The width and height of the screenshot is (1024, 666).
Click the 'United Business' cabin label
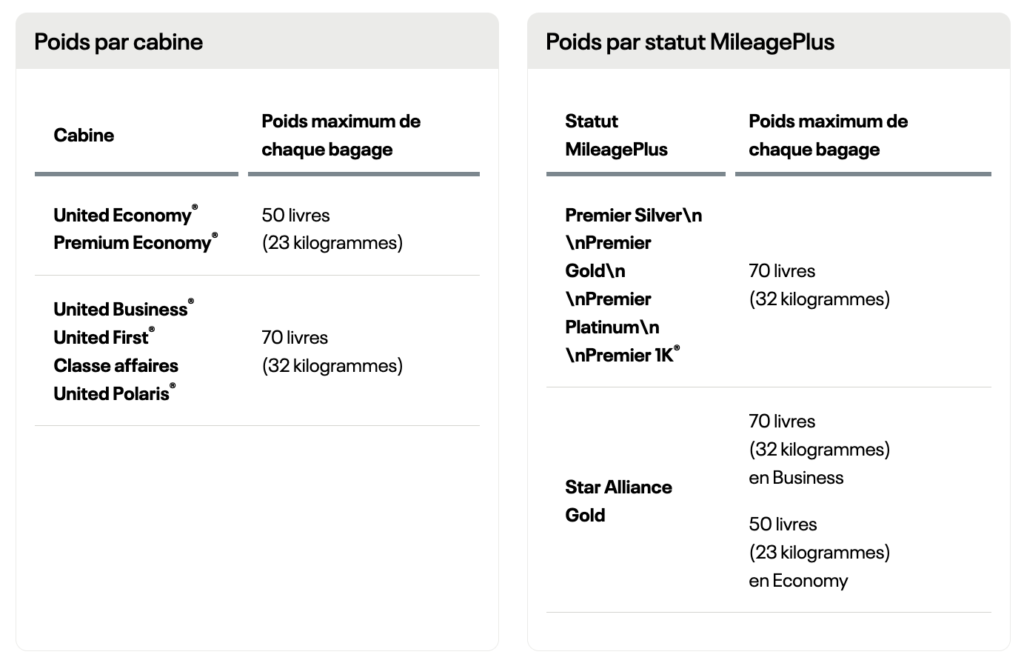pyautogui.click(x=120, y=309)
